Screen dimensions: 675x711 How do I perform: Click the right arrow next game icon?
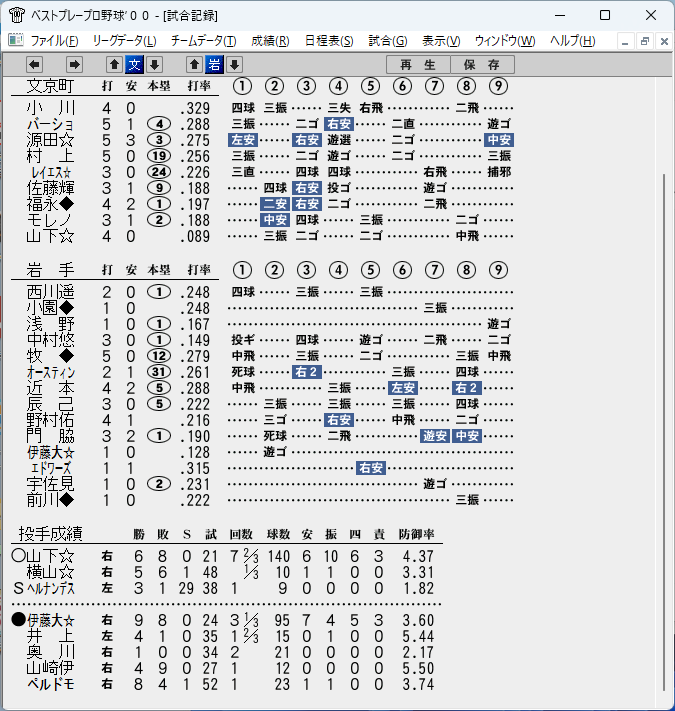click(74, 65)
